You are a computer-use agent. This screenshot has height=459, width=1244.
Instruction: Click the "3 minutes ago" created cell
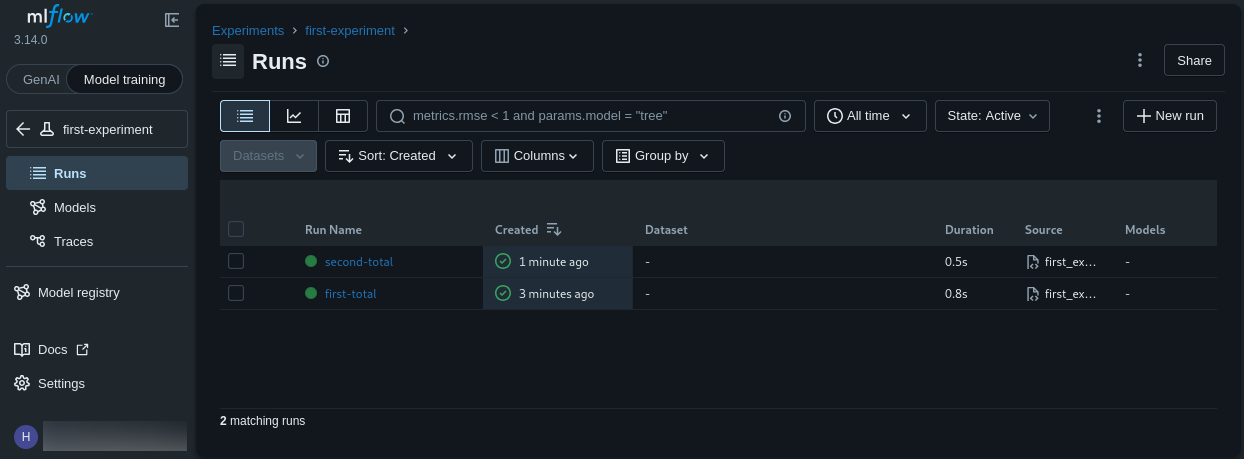pos(558,294)
